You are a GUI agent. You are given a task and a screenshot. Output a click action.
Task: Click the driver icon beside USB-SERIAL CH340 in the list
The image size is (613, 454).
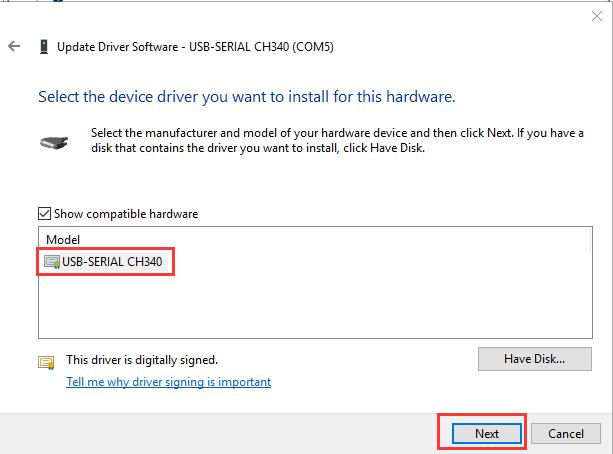click(52, 263)
